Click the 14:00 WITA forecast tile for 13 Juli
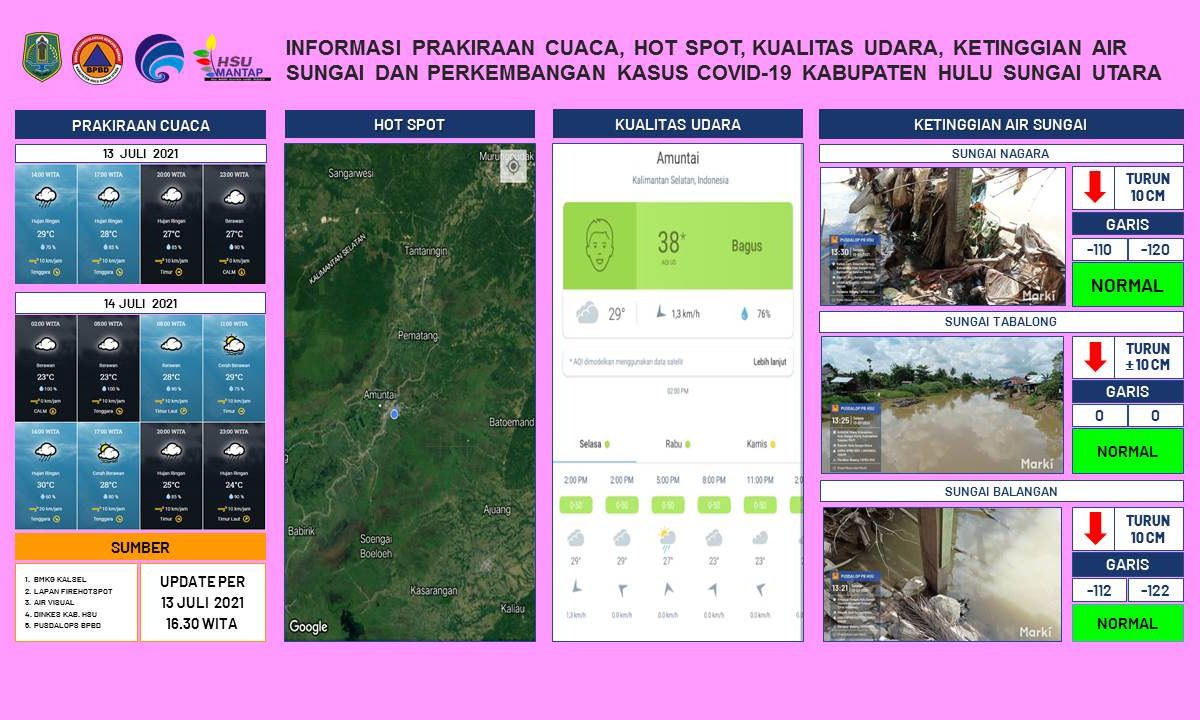Viewport: 1200px width, 720px height. (45, 224)
